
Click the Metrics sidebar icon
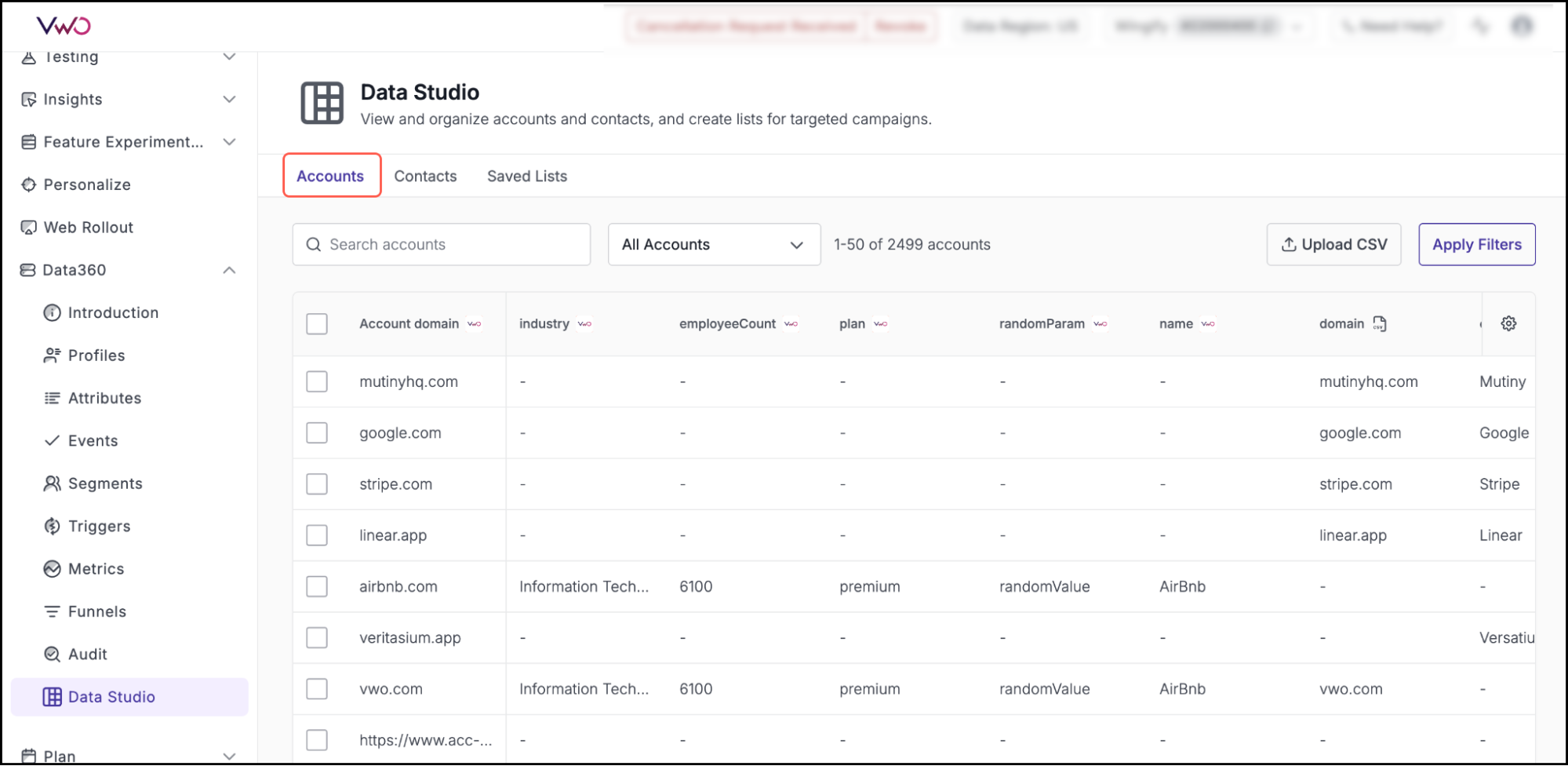coord(52,569)
